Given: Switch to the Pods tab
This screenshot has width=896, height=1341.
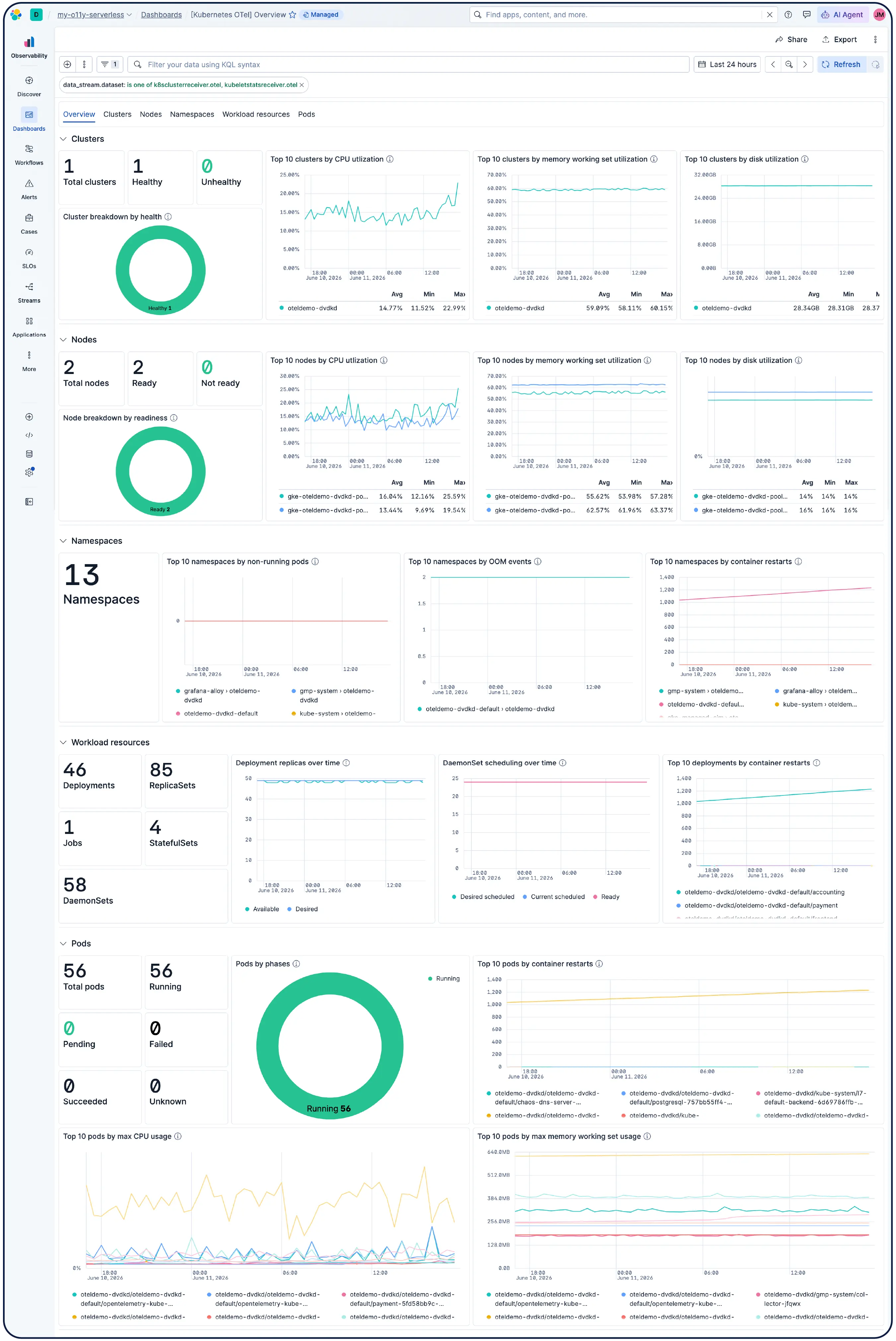Looking at the screenshot, I should [306, 114].
